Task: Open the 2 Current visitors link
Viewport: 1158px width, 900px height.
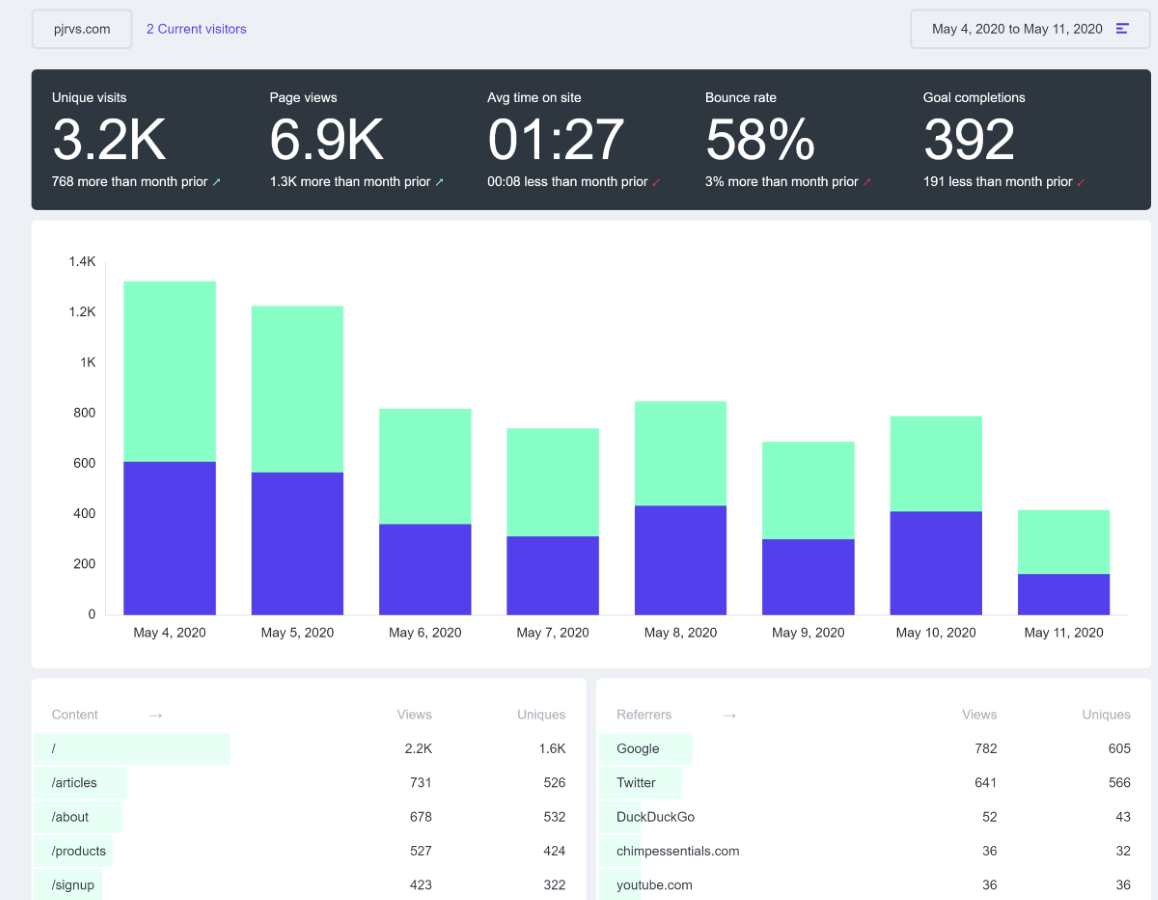Action: click(196, 29)
